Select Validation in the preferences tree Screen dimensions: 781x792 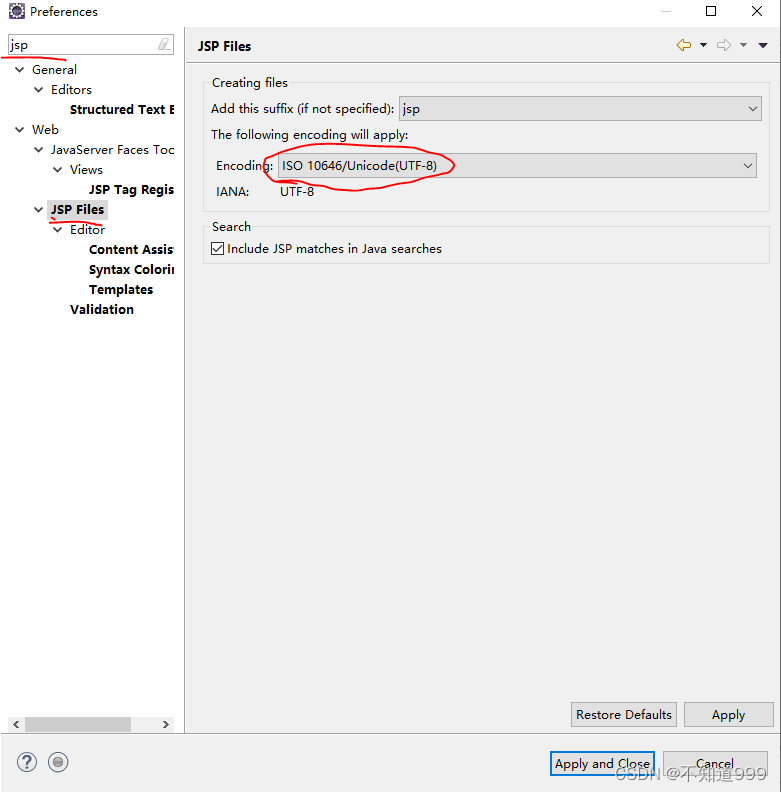coord(102,310)
